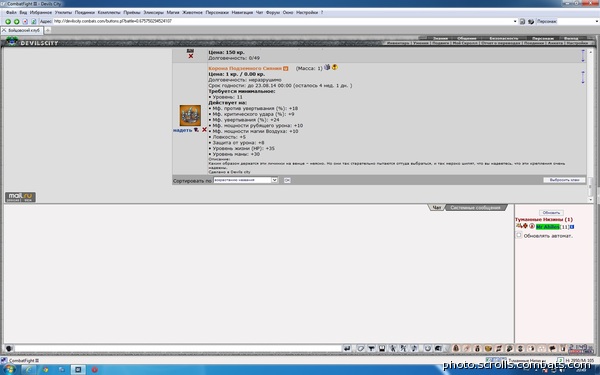The height and width of the screenshot is (375, 600).
Task: Click the crown item thumbnail image
Action: click(190, 115)
